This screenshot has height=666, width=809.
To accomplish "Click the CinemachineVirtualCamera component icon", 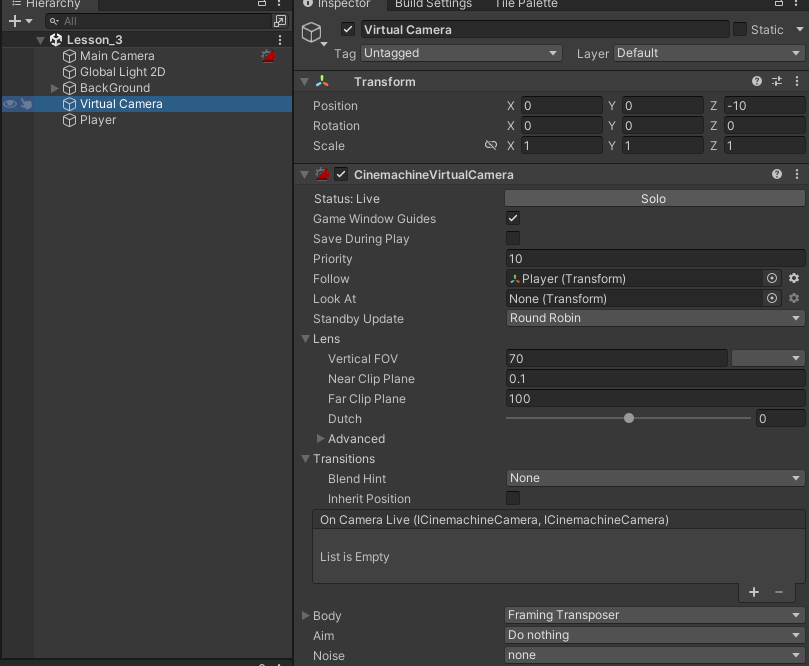I will 322,174.
